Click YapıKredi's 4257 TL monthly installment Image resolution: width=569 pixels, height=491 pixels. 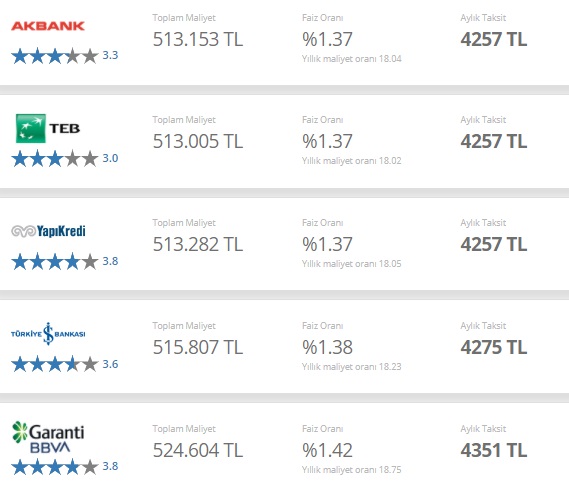pyautogui.click(x=494, y=244)
